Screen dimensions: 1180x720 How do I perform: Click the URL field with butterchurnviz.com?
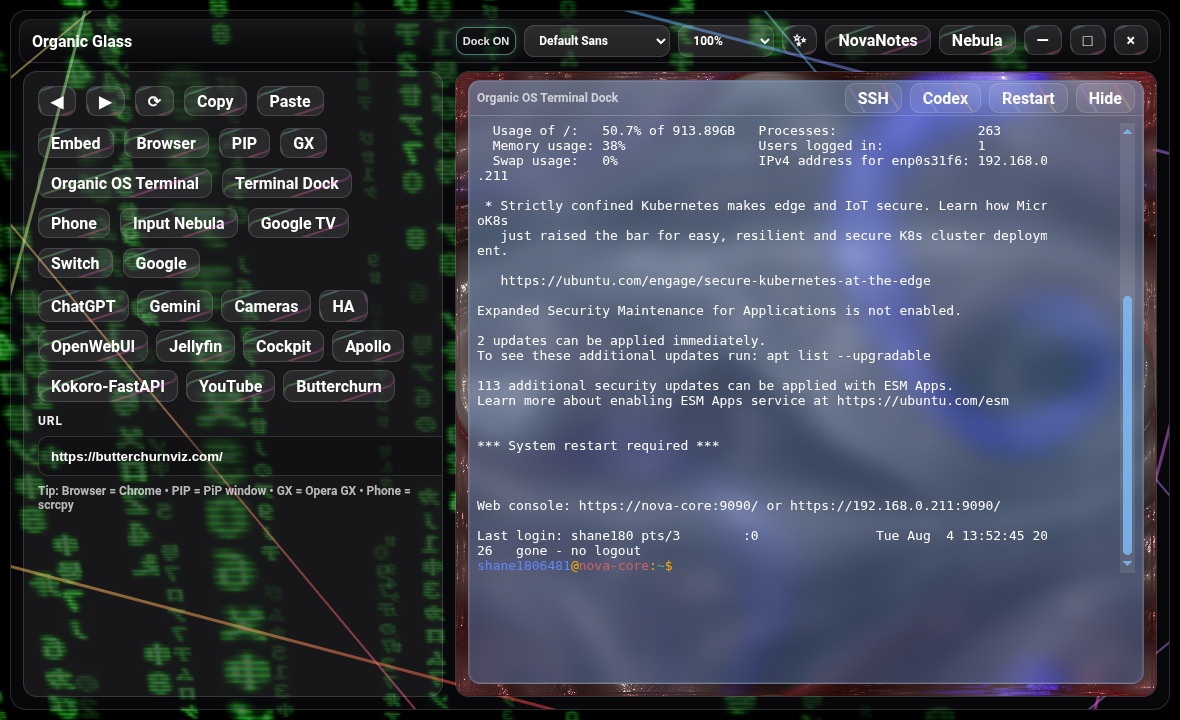(x=240, y=456)
